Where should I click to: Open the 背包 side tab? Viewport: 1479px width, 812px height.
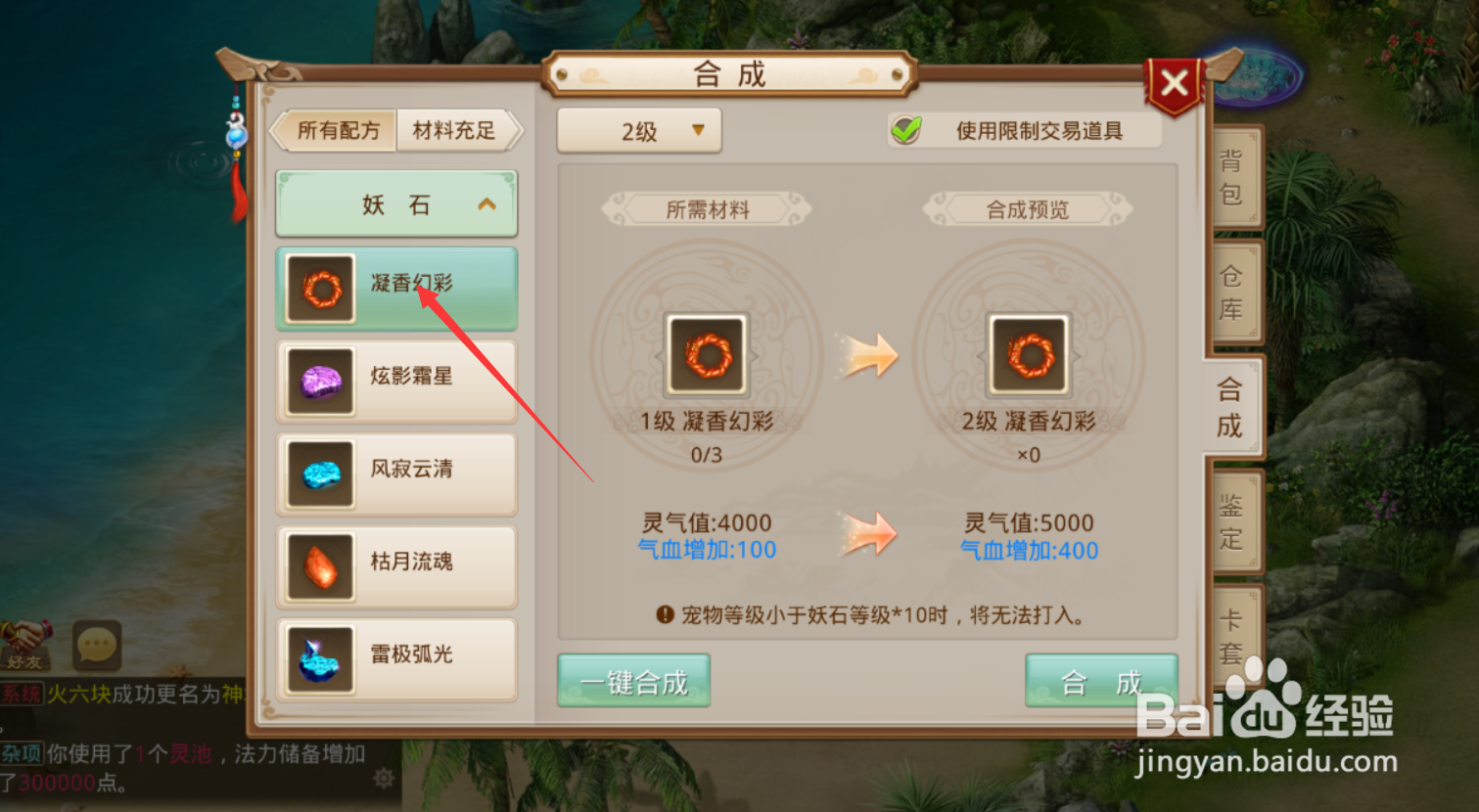[1232, 177]
